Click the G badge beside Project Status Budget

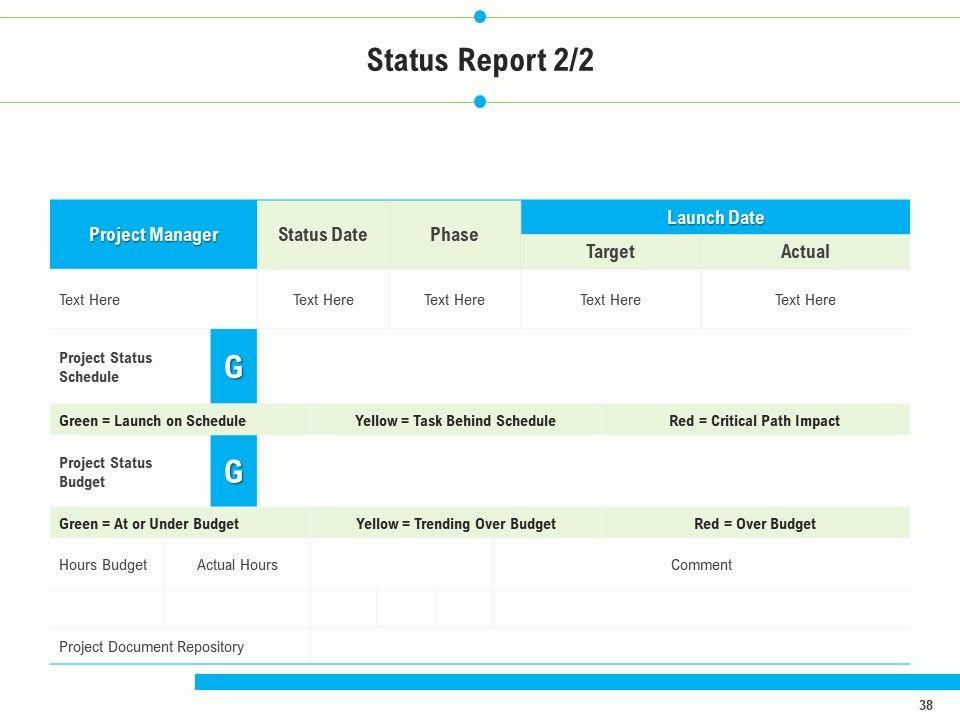233,471
